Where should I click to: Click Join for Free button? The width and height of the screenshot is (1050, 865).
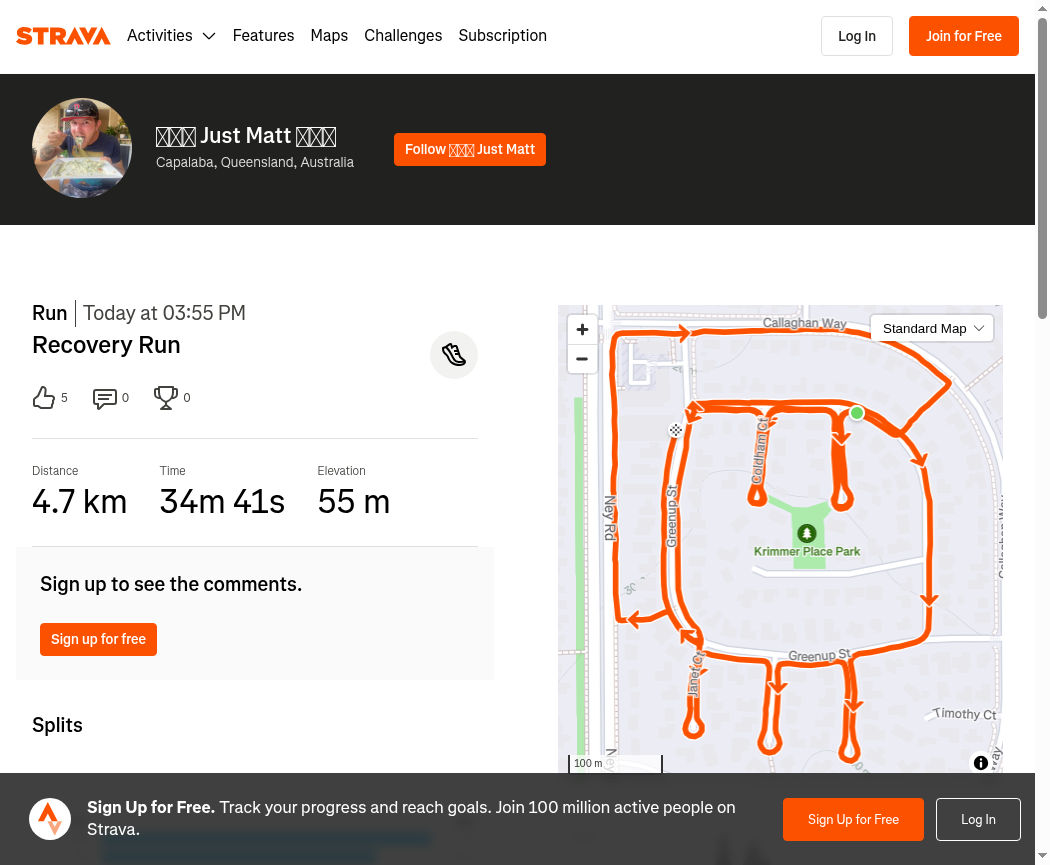click(964, 36)
